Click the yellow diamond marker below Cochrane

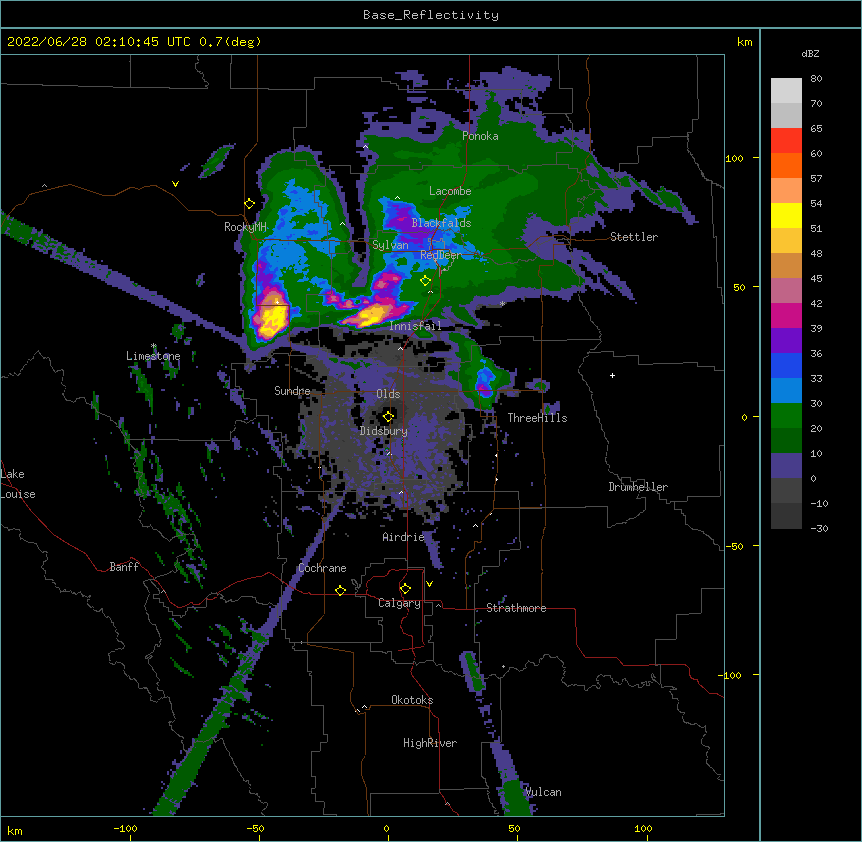pos(341,590)
